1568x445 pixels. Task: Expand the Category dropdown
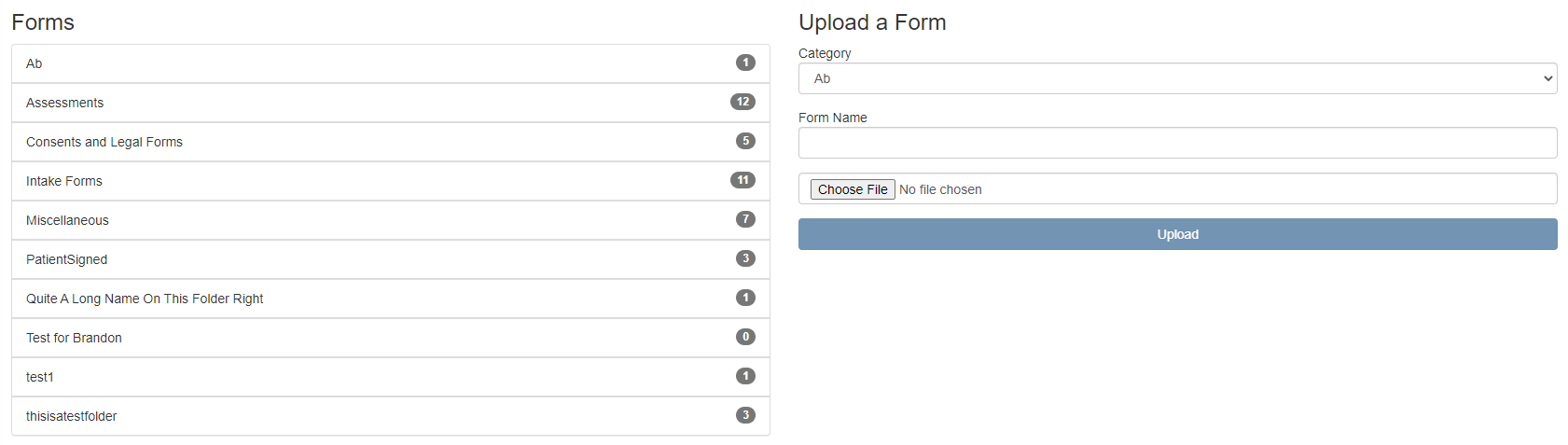1177,78
